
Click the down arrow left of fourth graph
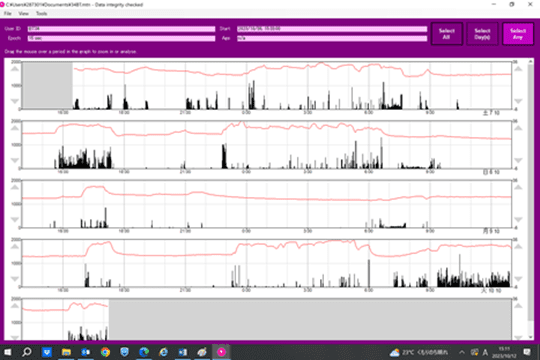pos(14,279)
